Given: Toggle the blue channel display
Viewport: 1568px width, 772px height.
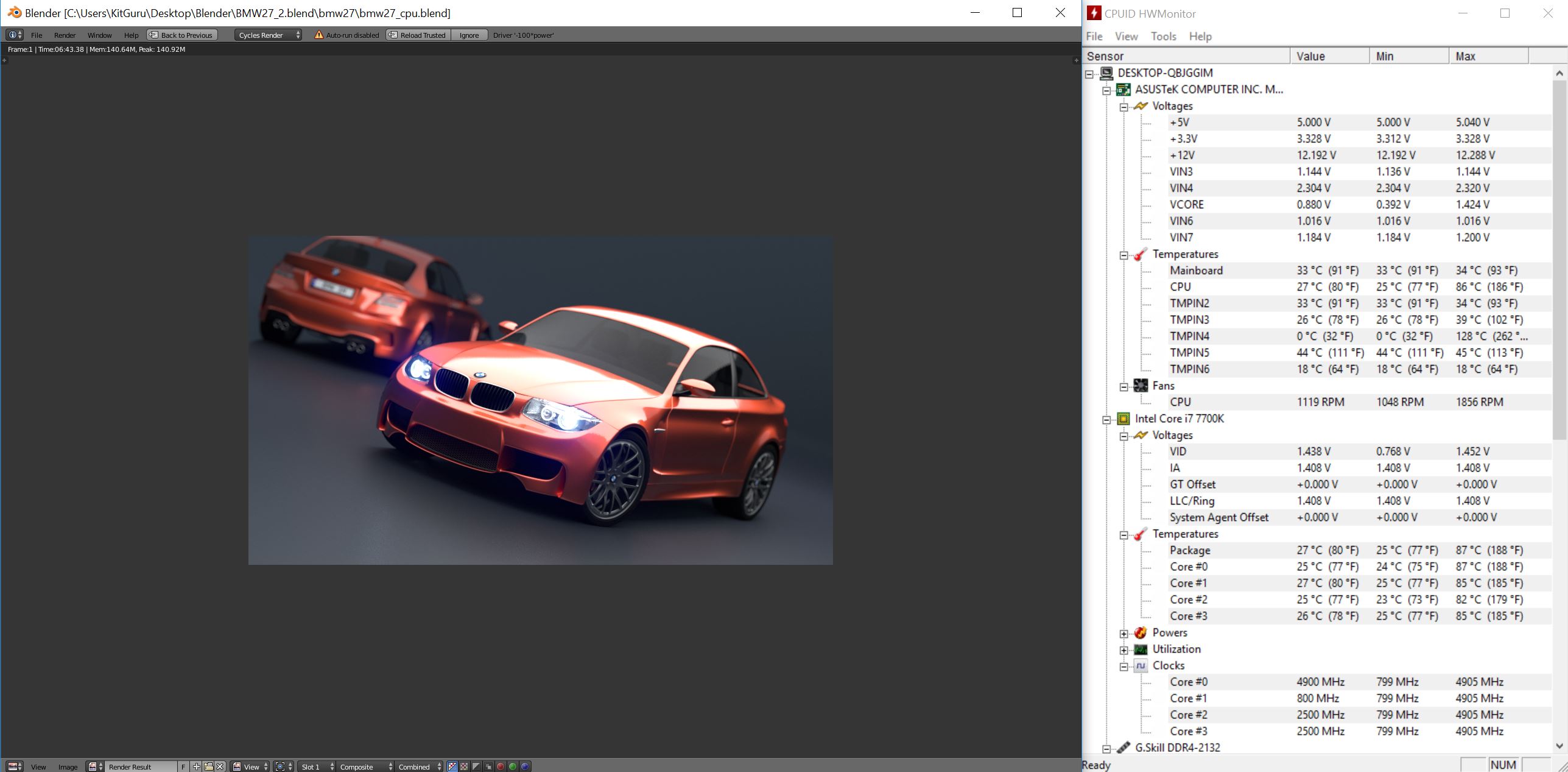Looking at the screenshot, I should (524, 767).
